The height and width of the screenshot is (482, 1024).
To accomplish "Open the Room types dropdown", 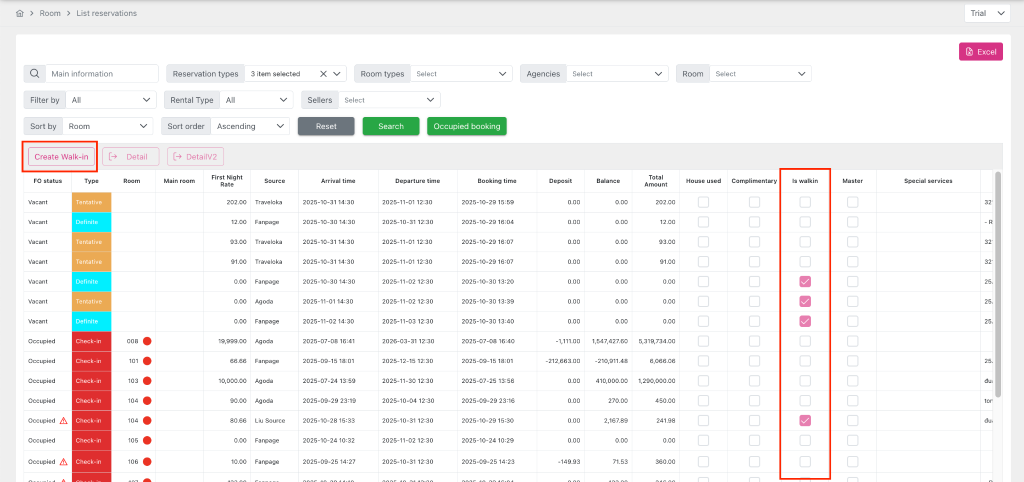I will [462, 73].
